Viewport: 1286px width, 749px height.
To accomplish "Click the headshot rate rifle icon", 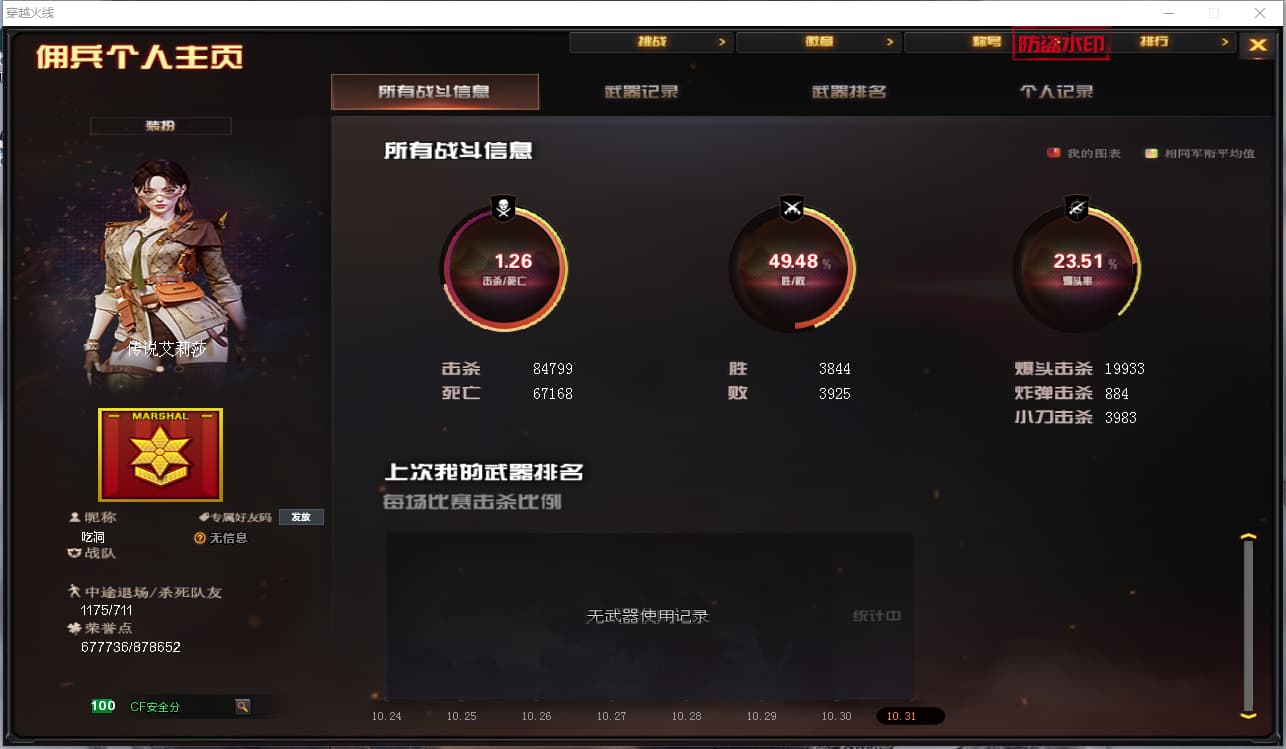I will point(1077,209).
